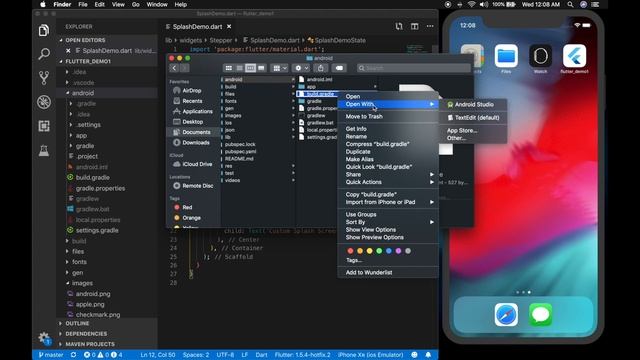Open Finder action gear dropdown
640x360 pixels.
pos(302,68)
